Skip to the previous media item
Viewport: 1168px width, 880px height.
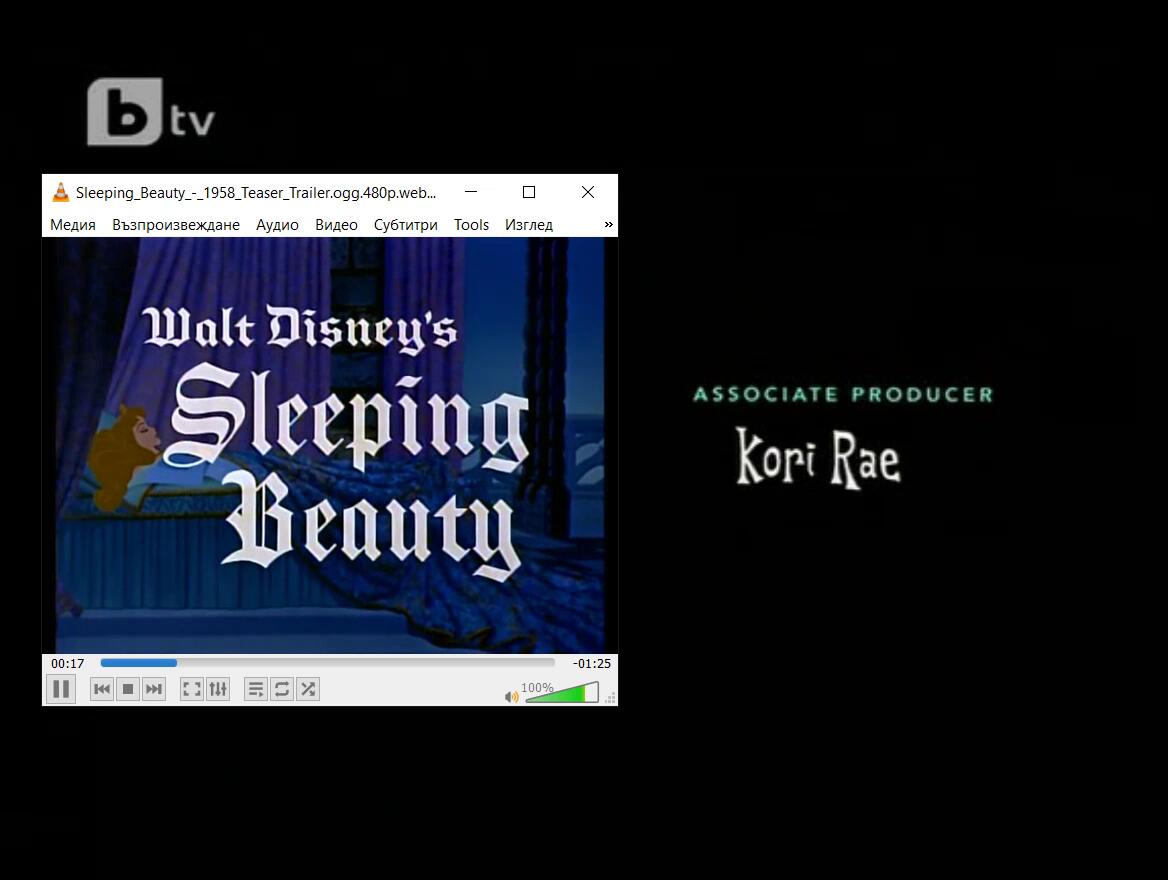pos(102,689)
